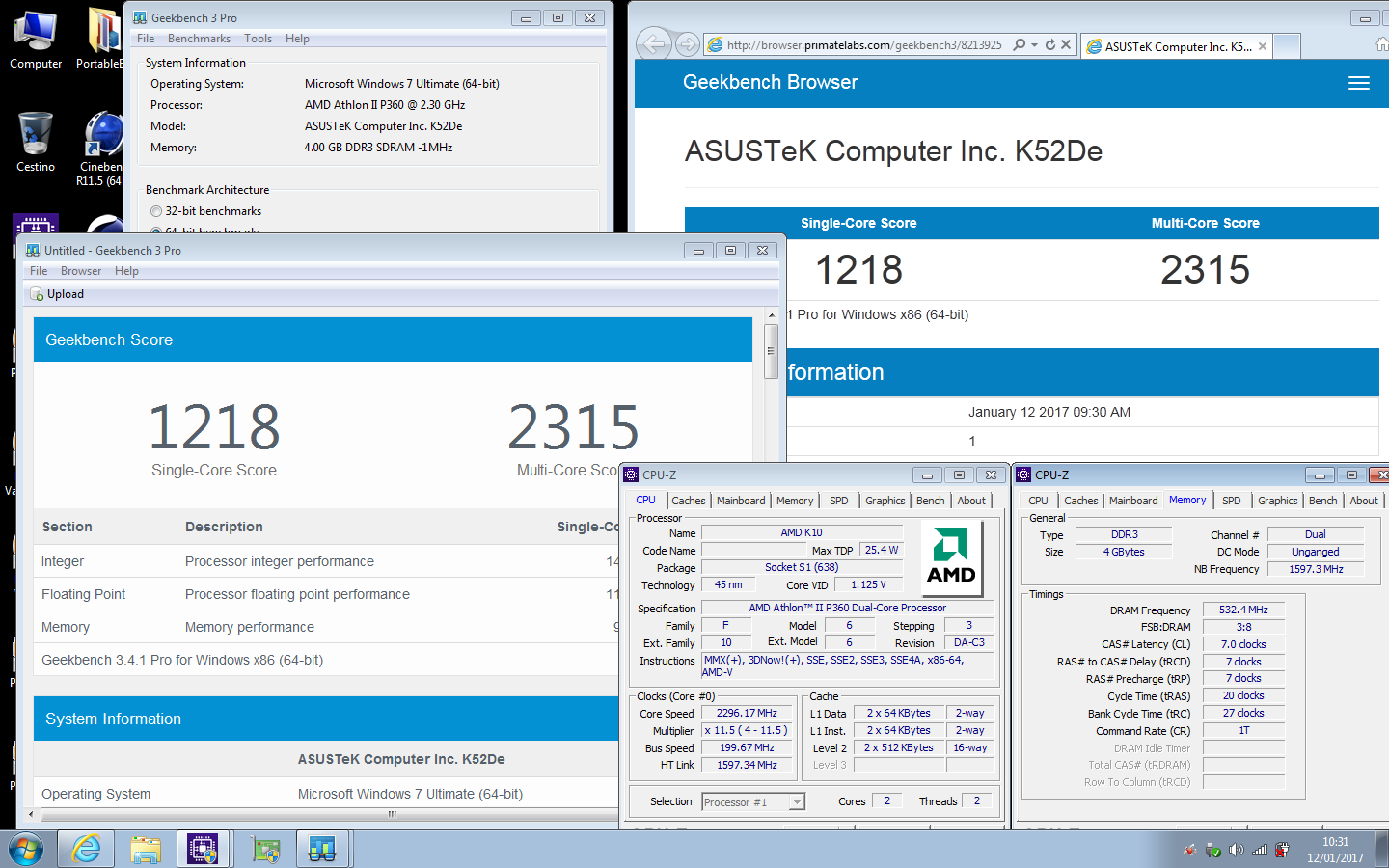Switch to Internet Explorer in the taskbar
The image size is (1389, 868).
click(x=86, y=850)
